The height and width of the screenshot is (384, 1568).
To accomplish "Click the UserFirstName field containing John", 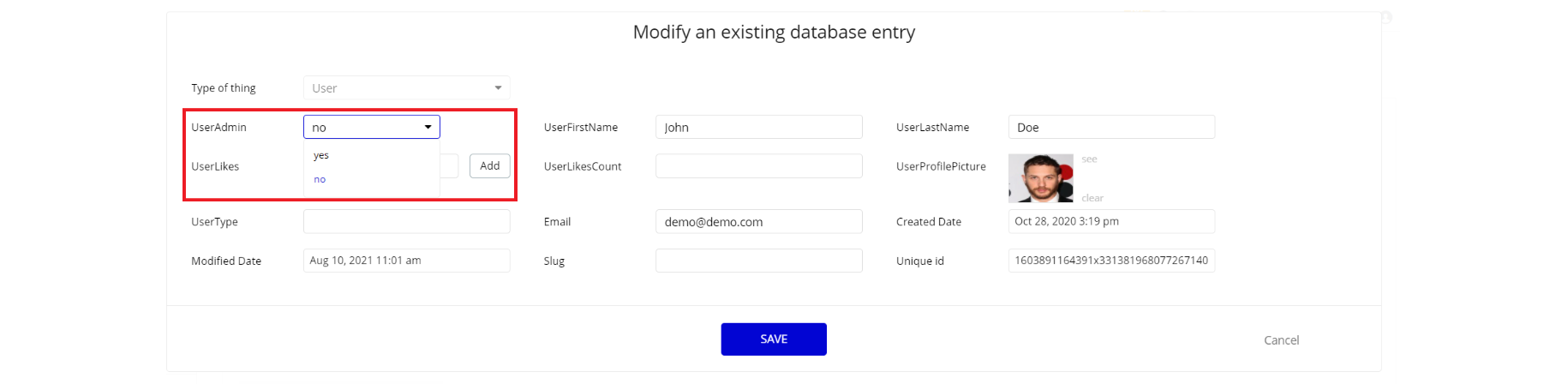I will tap(759, 127).
